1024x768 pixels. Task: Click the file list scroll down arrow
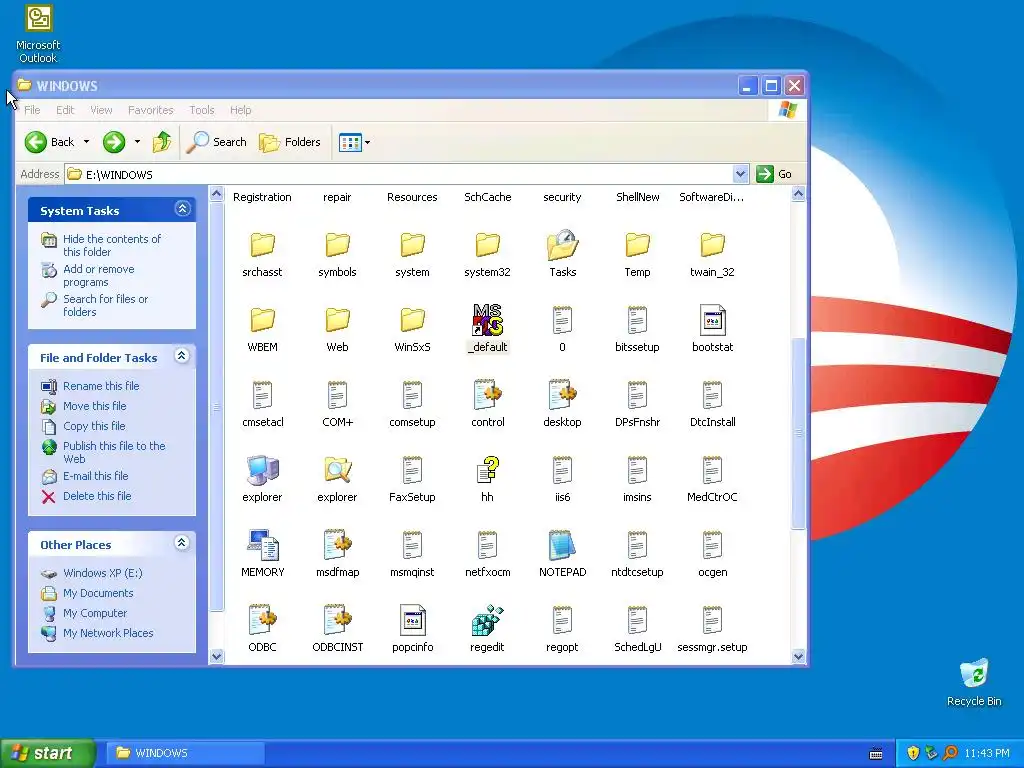click(798, 656)
